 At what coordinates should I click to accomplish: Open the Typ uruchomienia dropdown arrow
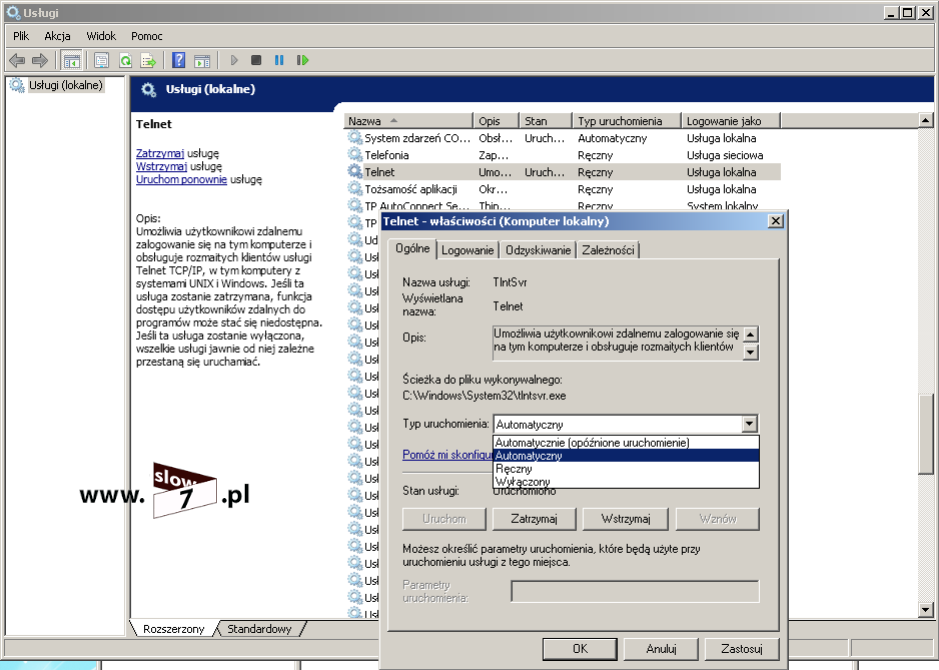[x=749, y=424]
